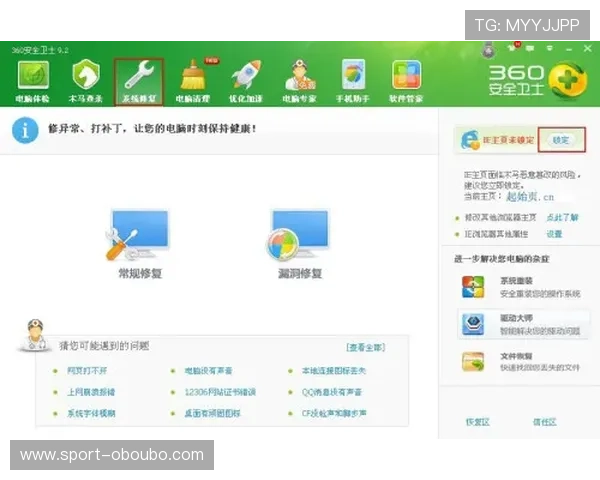600x480 pixels.
Task: Click the 360 yellow plus logo ball
Action: click(567, 81)
